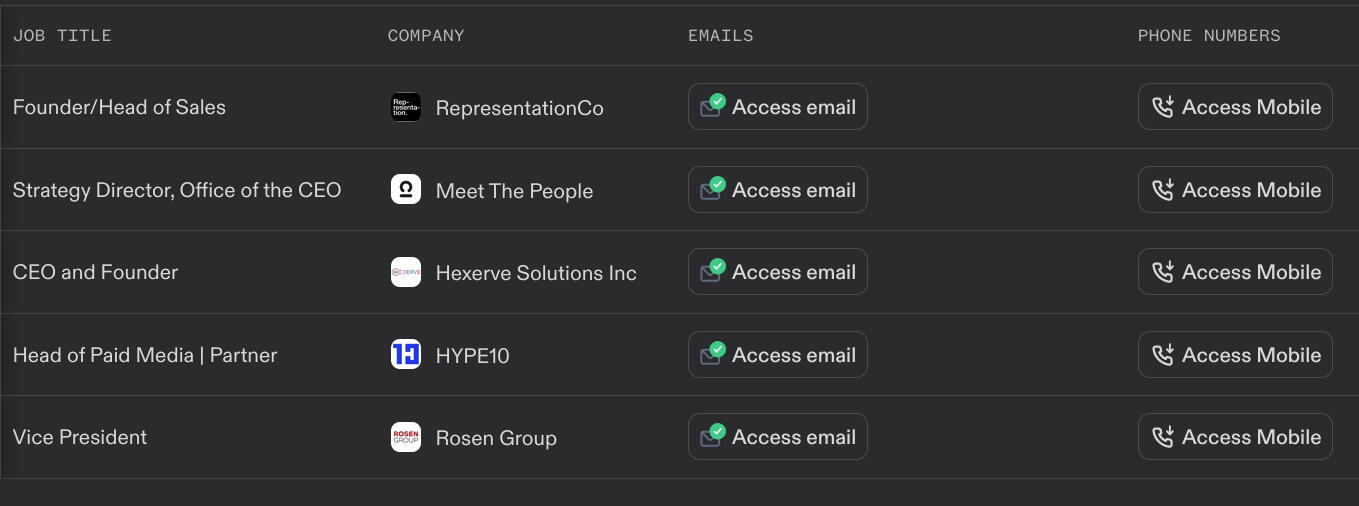This screenshot has width=1359, height=506.
Task: Click the Rosen Group logo icon
Action: [x=406, y=437]
